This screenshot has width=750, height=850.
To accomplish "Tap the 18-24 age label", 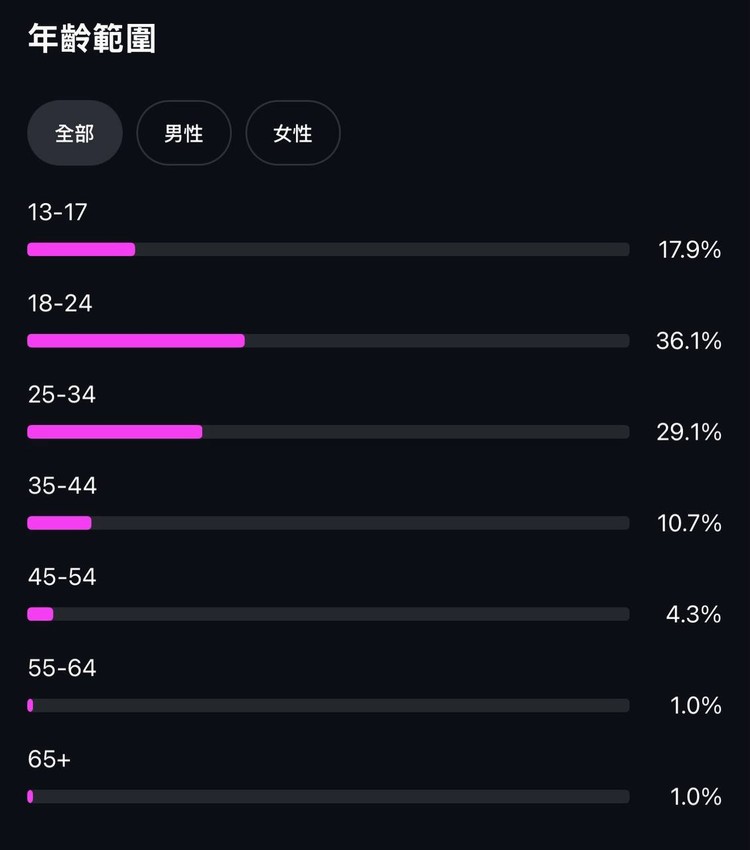I will 60,303.
